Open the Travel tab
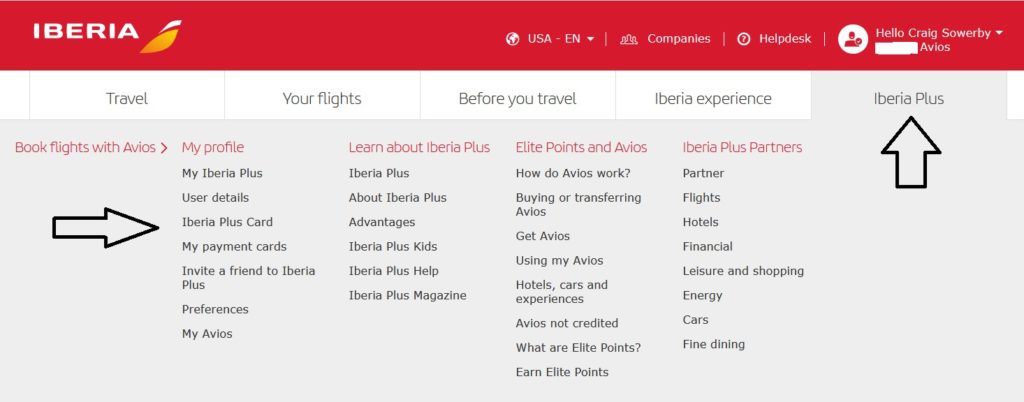Image resolution: width=1024 pixels, height=402 pixels. [127, 99]
